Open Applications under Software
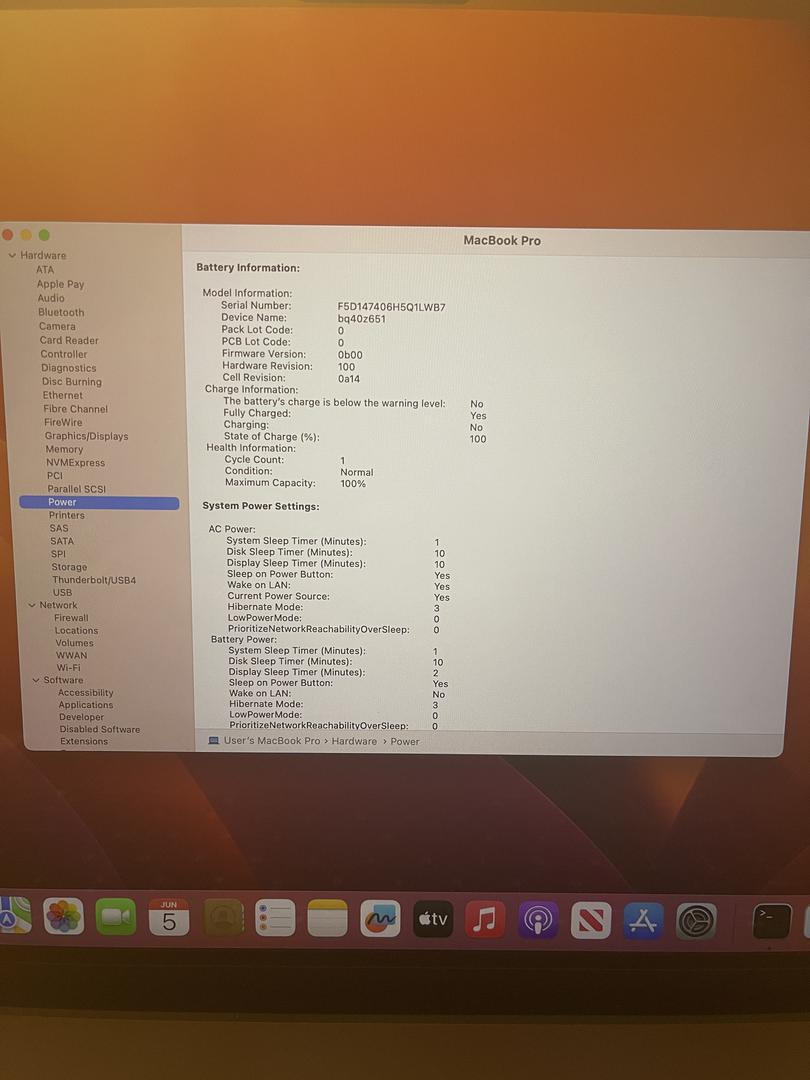Viewport: 810px width, 1080px height. point(85,705)
